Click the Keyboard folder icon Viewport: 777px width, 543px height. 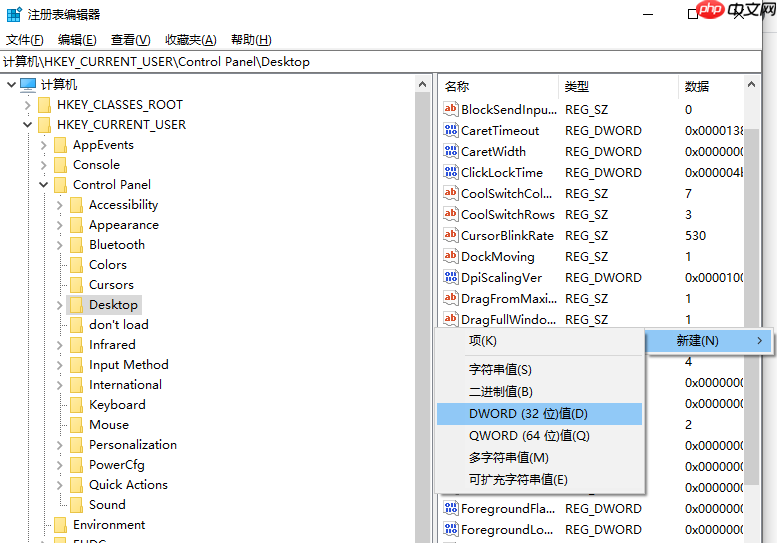click(x=76, y=405)
